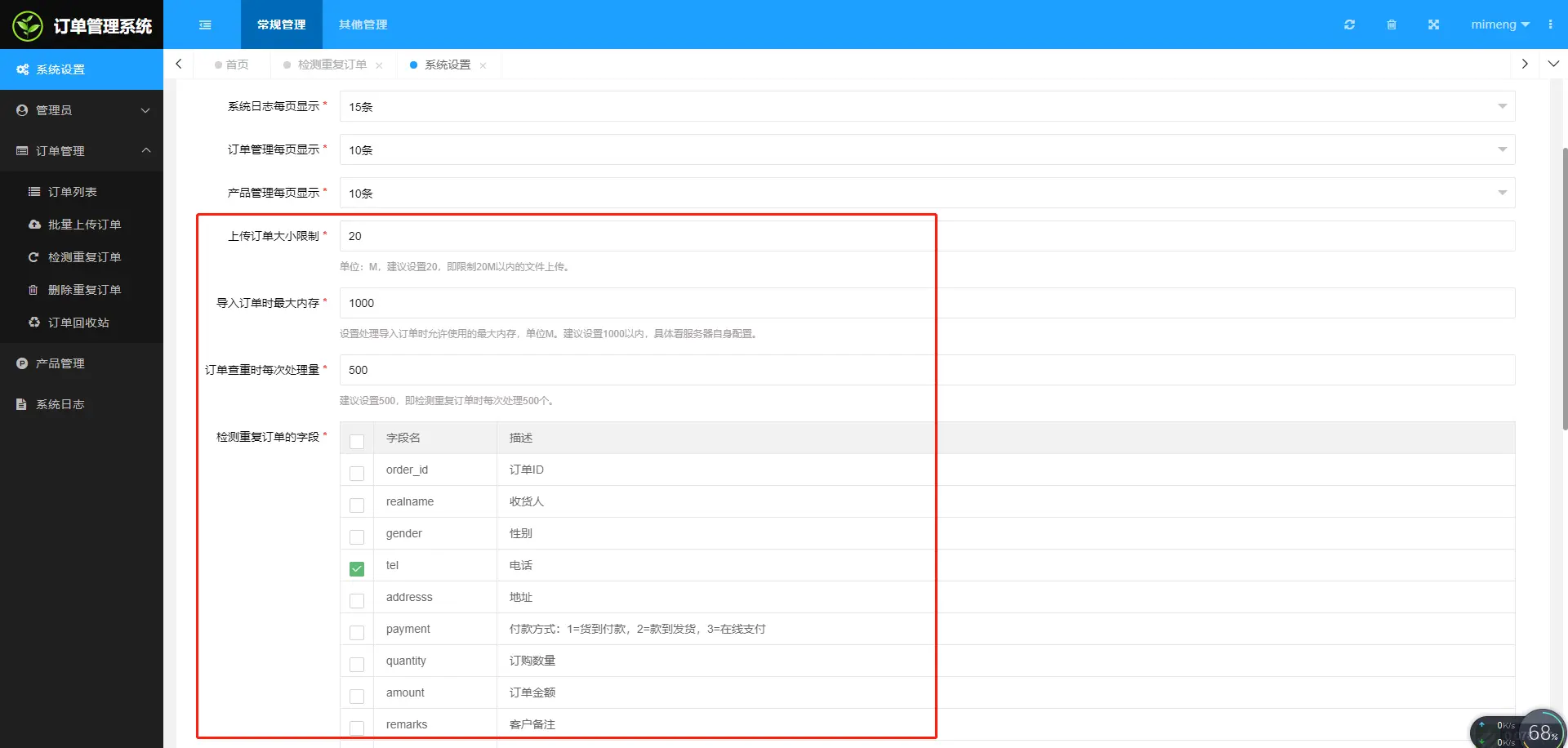Collapse the sidebar with the menu toggle icon
1568x748 pixels.
pyautogui.click(x=204, y=24)
